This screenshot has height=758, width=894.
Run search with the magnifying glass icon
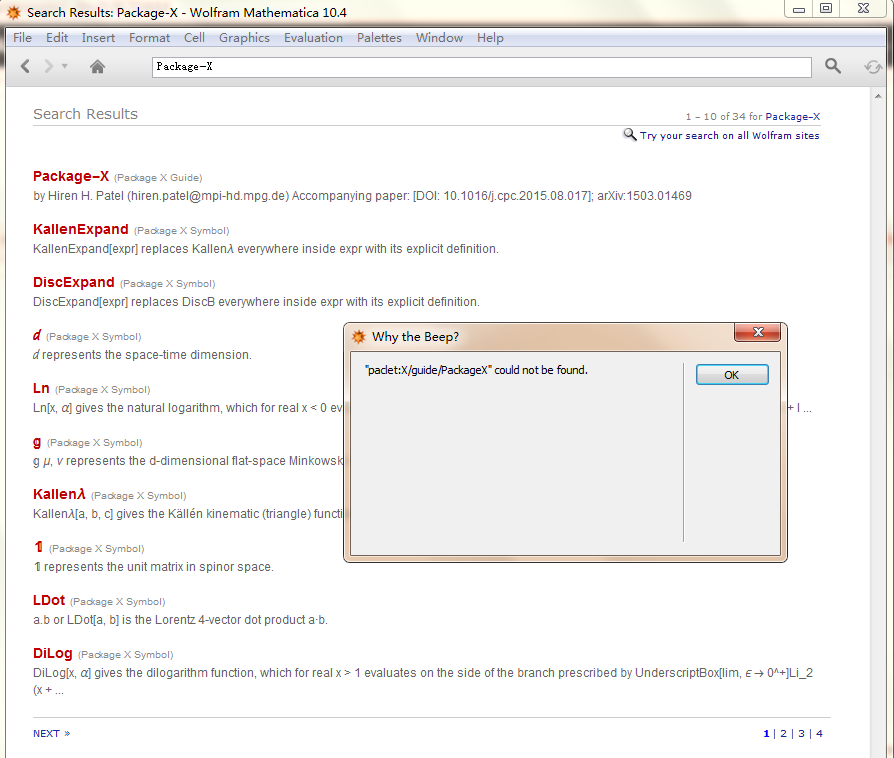click(x=832, y=66)
